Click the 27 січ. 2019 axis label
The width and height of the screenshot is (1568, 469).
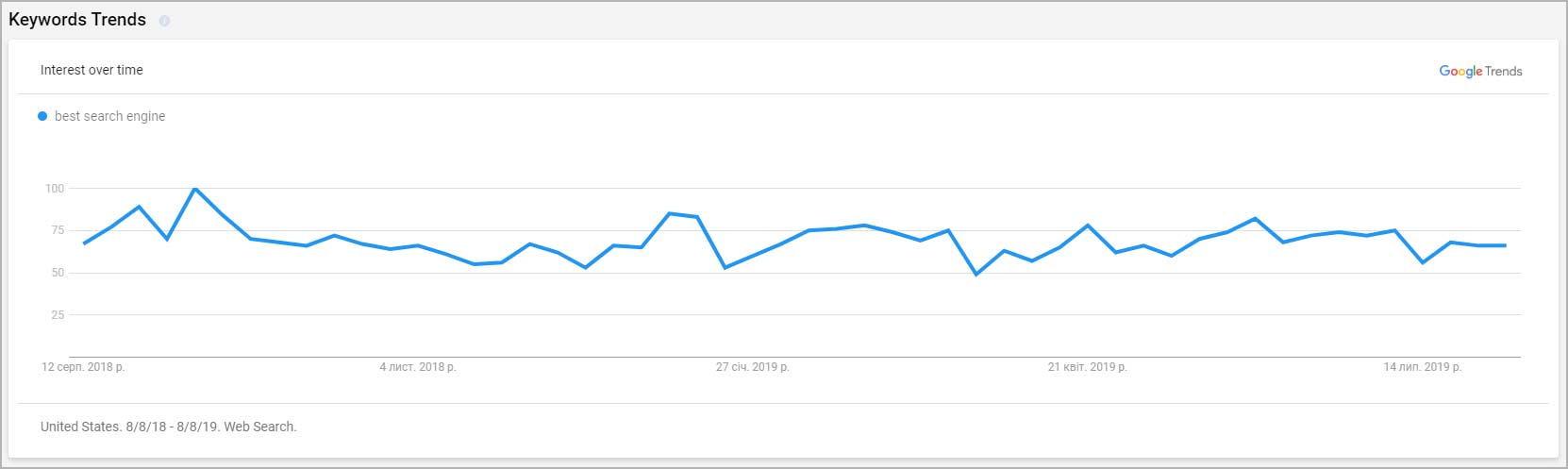point(753,367)
